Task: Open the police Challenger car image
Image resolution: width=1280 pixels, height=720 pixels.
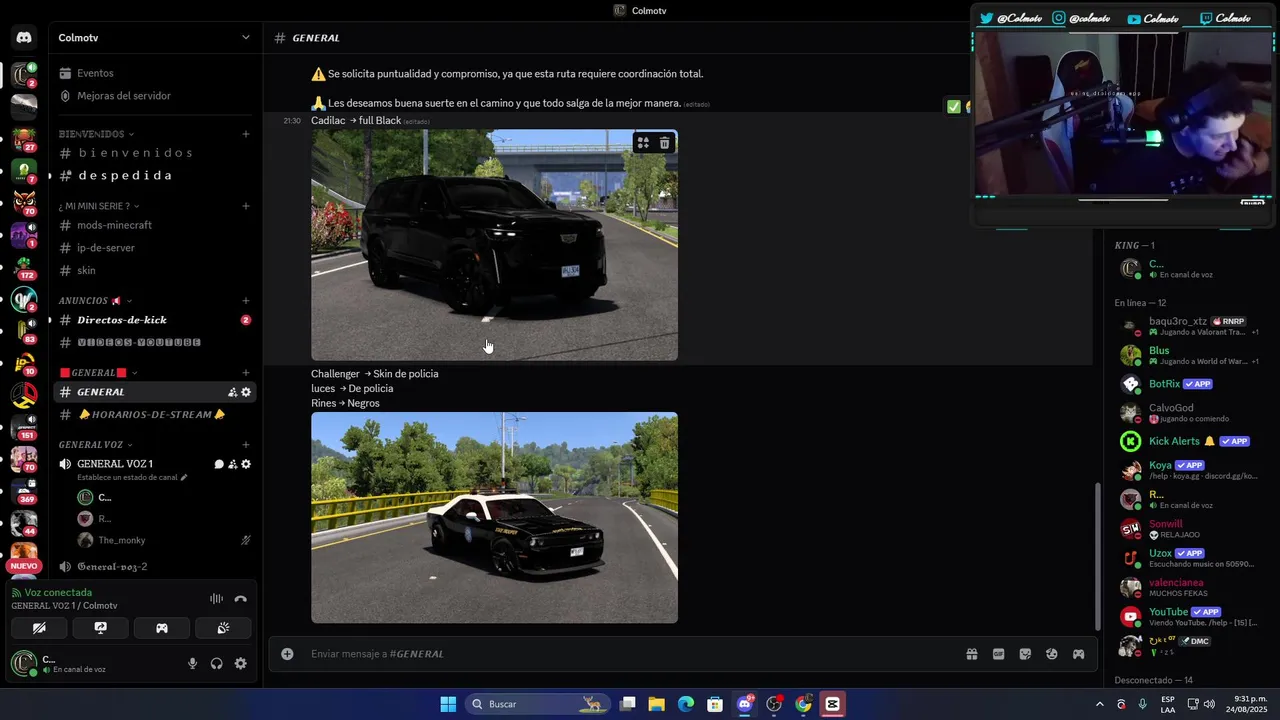Action: pyautogui.click(x=494, y=518)
